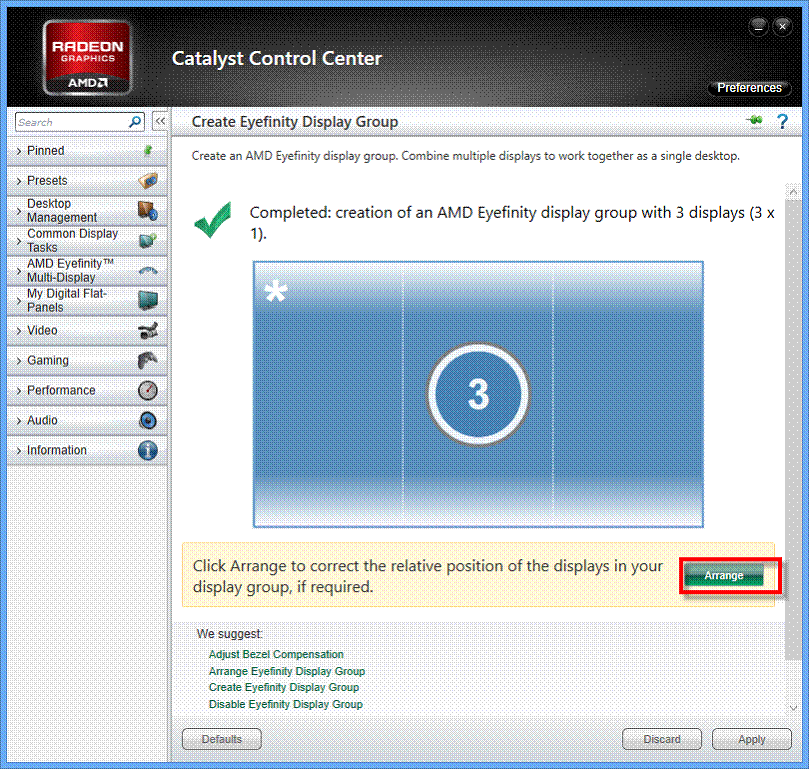Click the Apply button

tap(752, 739)
